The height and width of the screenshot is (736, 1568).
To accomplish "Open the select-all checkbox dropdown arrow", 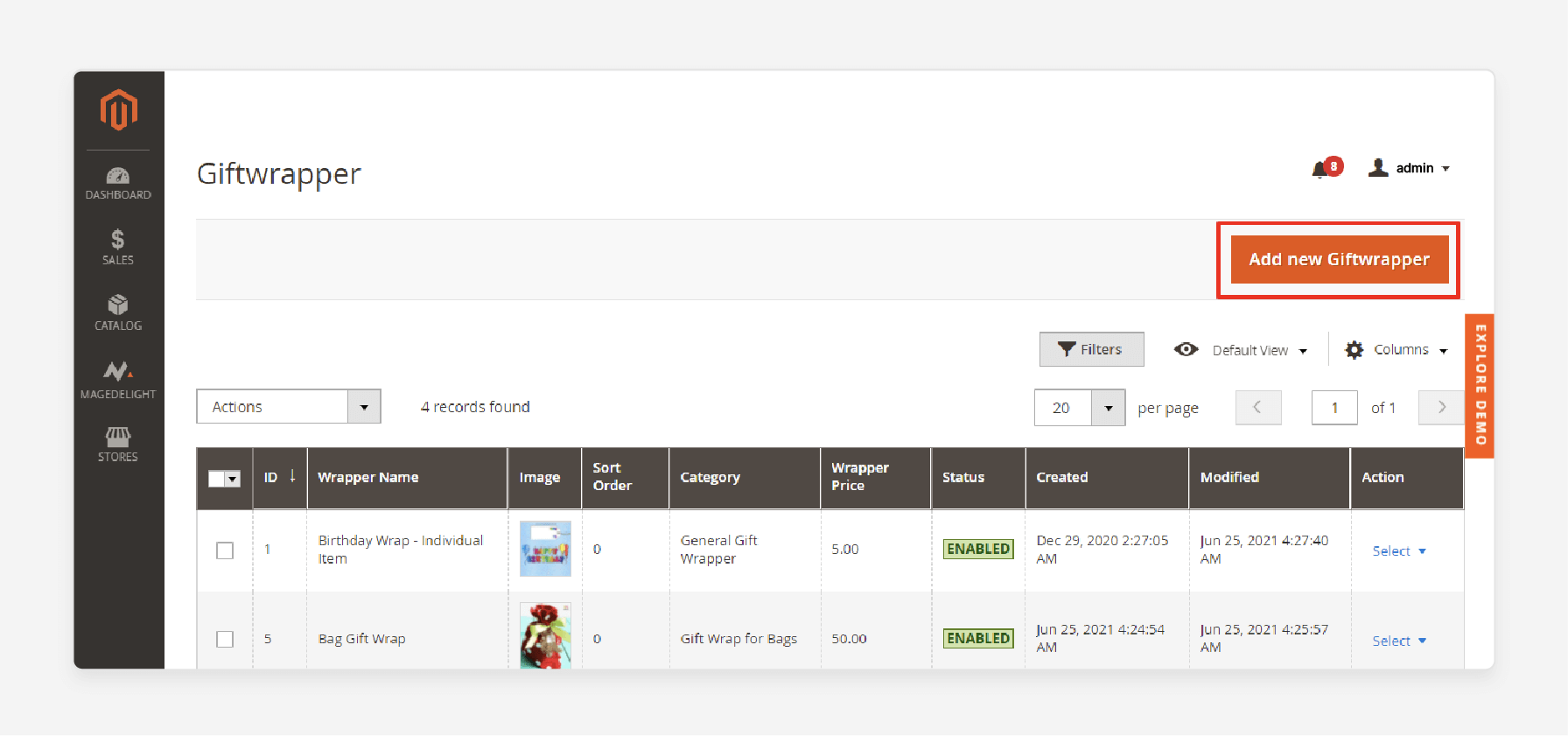I will (233, 479).
